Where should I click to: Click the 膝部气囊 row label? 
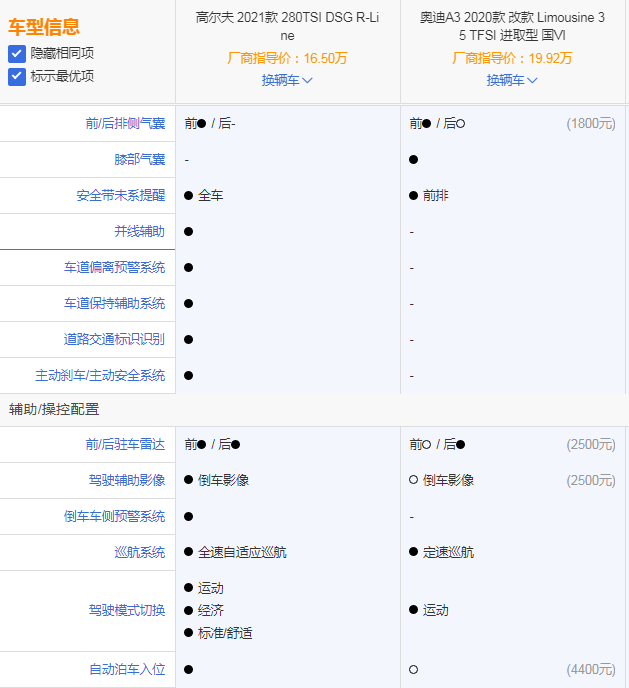(140, 160)
